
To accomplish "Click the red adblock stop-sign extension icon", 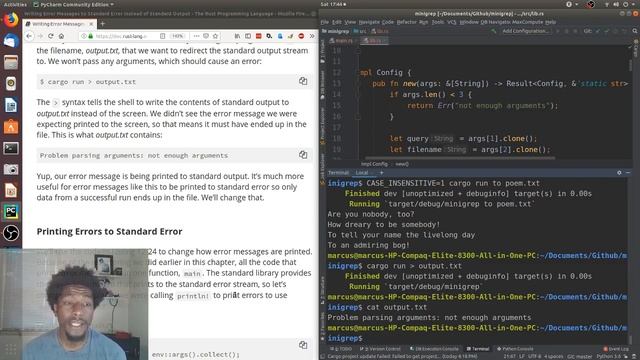I will [301, 36].
